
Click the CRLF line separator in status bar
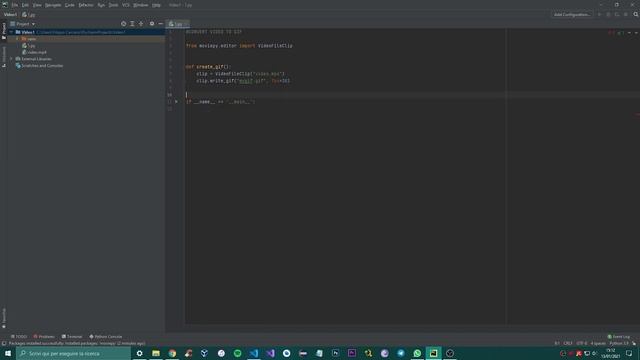568,343
